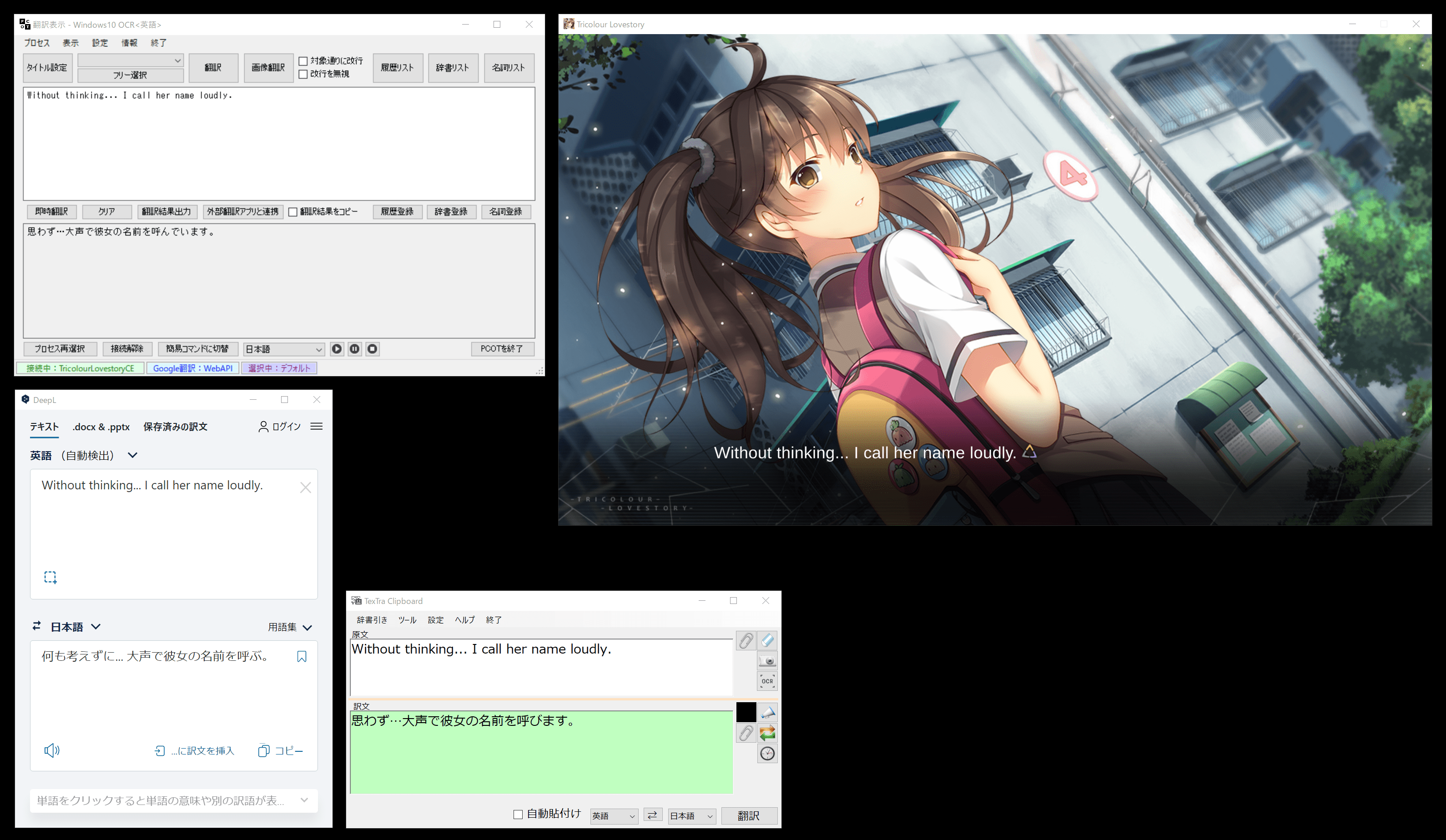This screenshot has width=1446, height=840.
Task: Click the camera screenshot icon in TexTra
Action: click(767, 660)
